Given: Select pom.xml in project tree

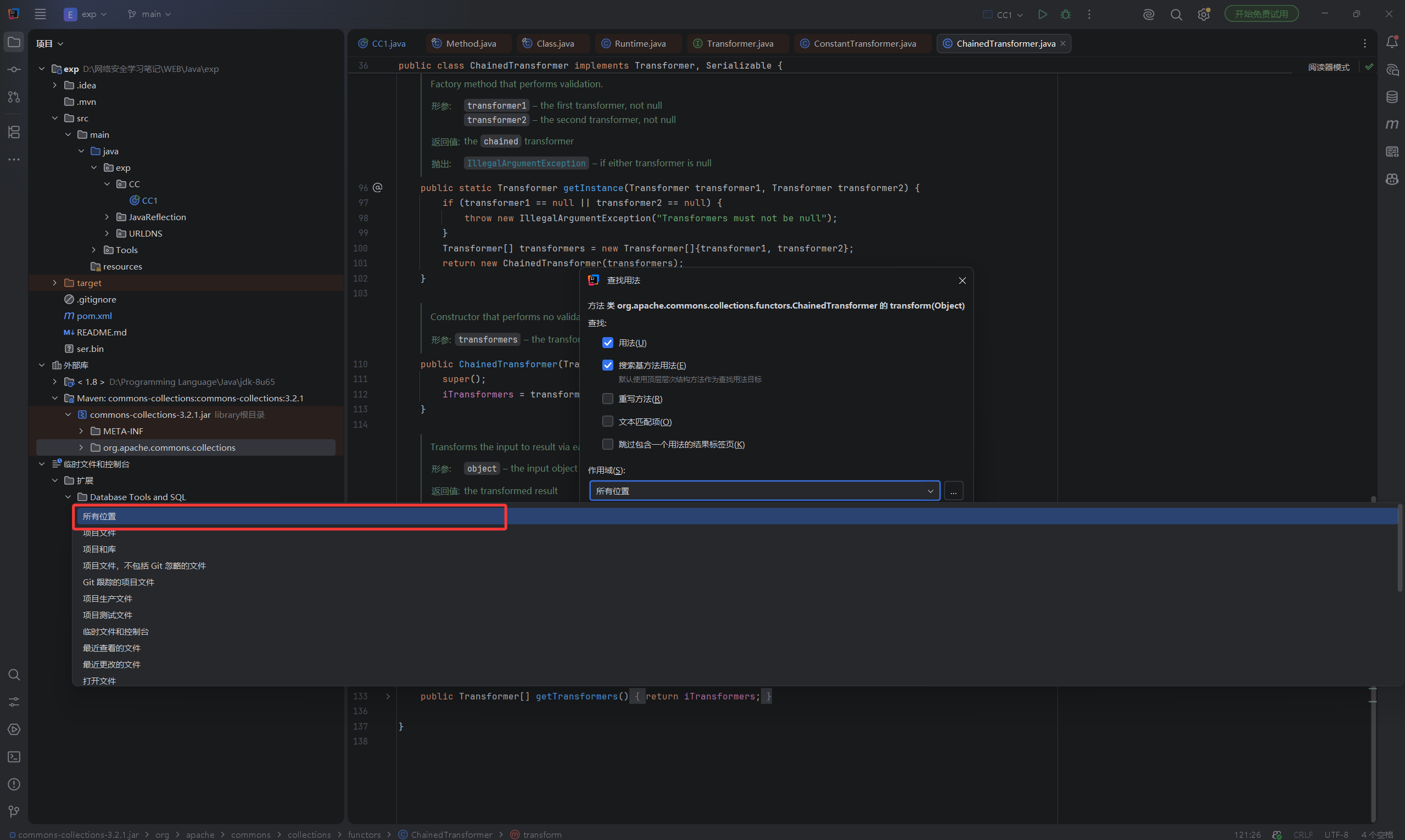Looking at the screenshot, I should click(x=94, y=316).
